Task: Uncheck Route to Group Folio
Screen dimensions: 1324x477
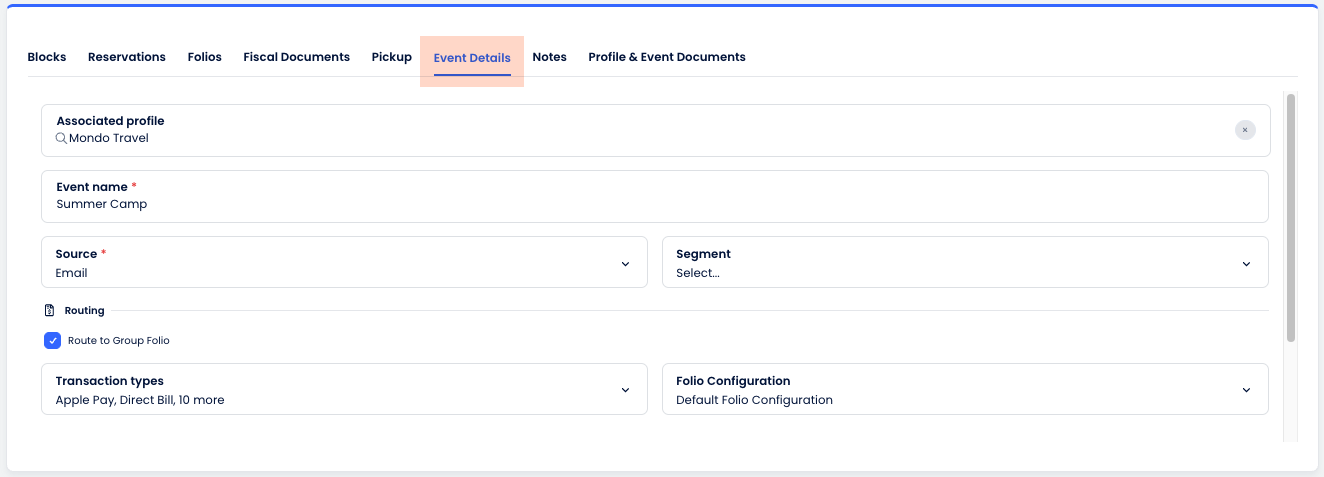Action: tap(53, 341)
